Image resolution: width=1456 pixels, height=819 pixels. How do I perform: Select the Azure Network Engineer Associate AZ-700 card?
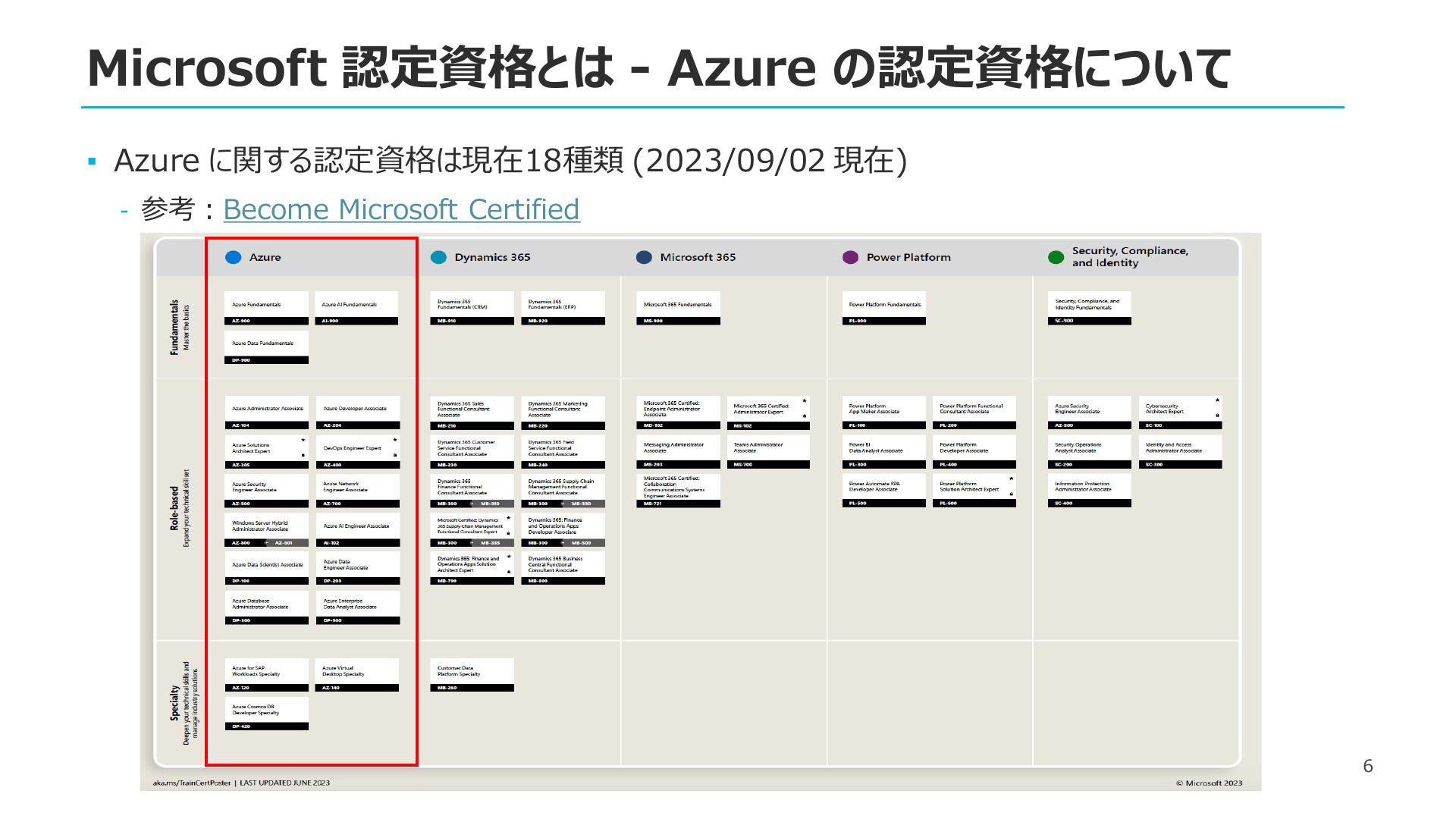[358, 491]
